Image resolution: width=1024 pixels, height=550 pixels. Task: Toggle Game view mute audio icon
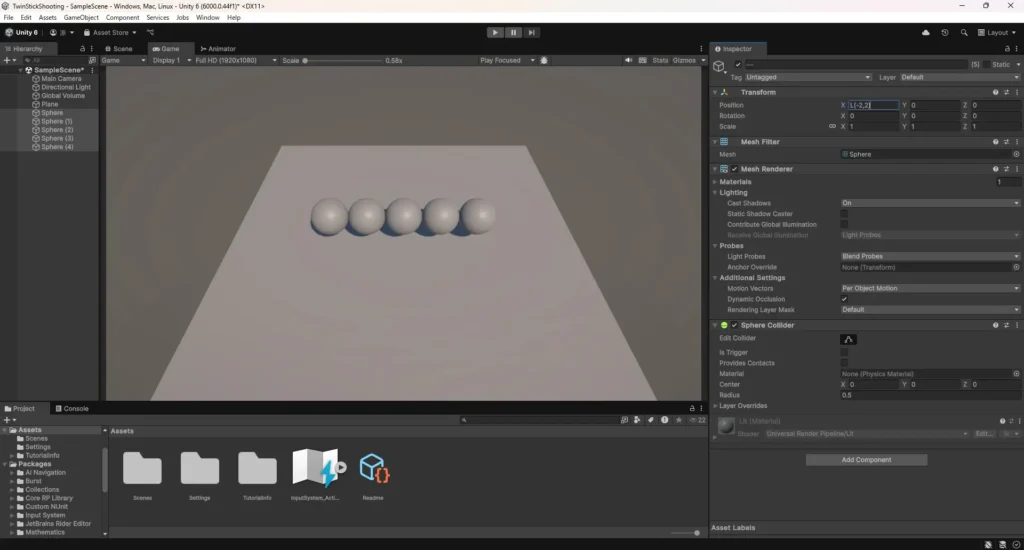pyautogui.click(x=628, y=60)
